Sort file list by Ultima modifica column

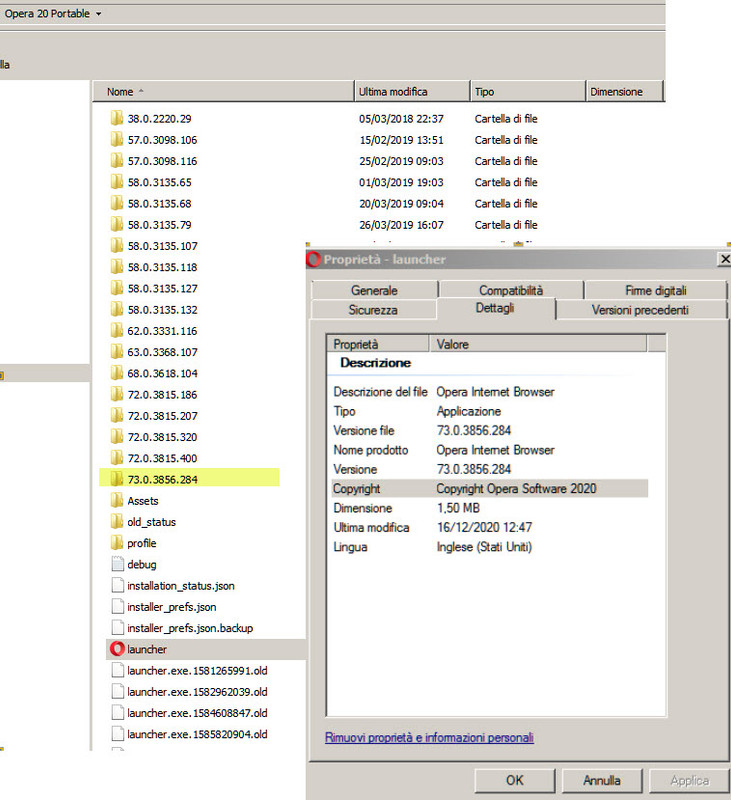(411, 92)
